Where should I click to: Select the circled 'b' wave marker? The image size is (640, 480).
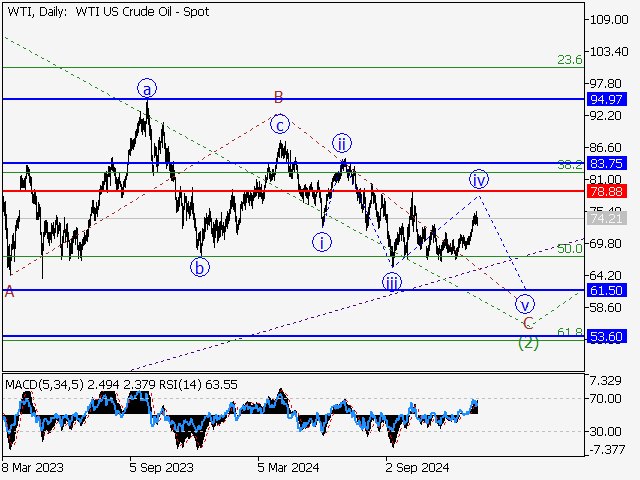tap(200, 267)
